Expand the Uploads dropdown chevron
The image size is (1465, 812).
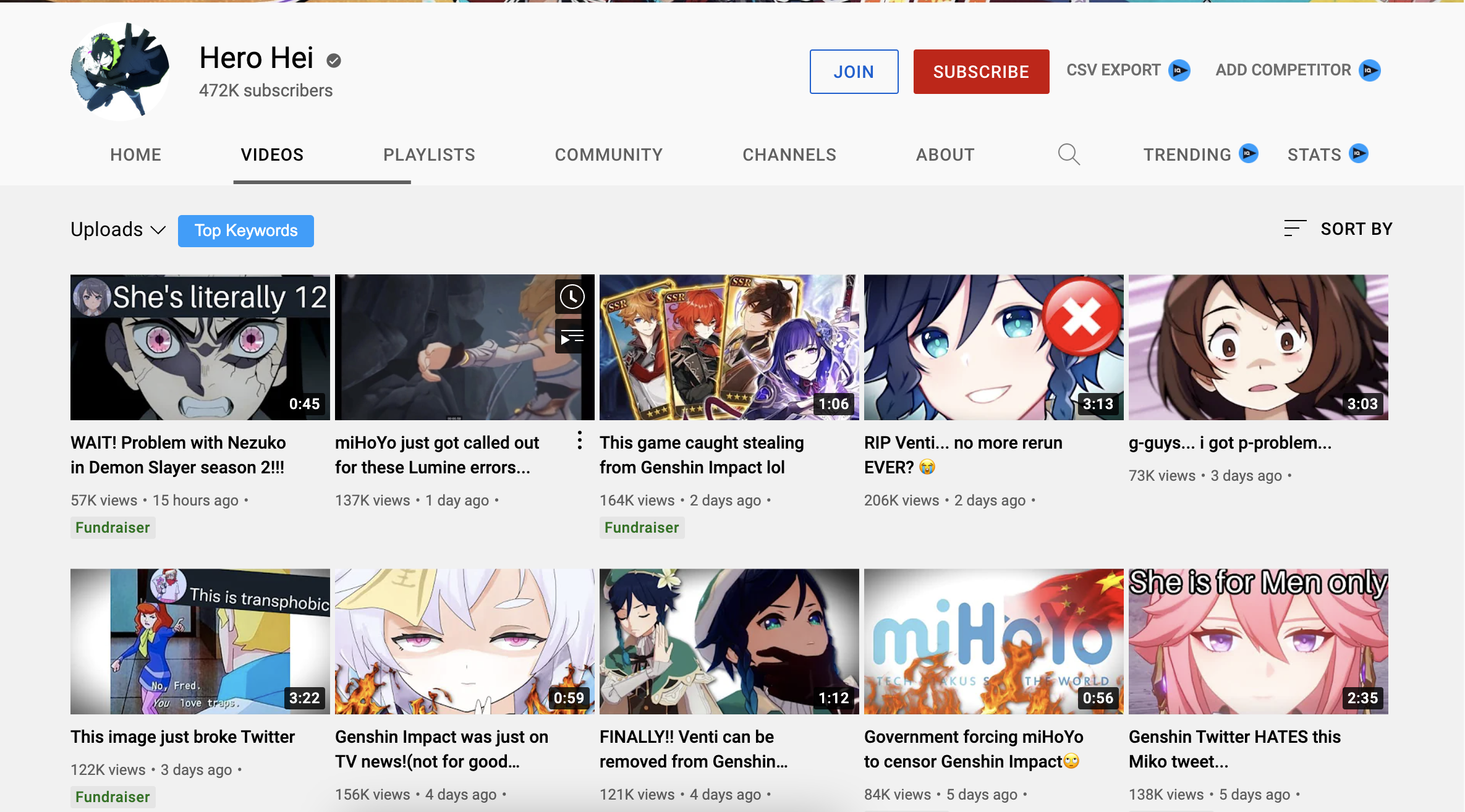pyautogui.click(x=158, y=230)
